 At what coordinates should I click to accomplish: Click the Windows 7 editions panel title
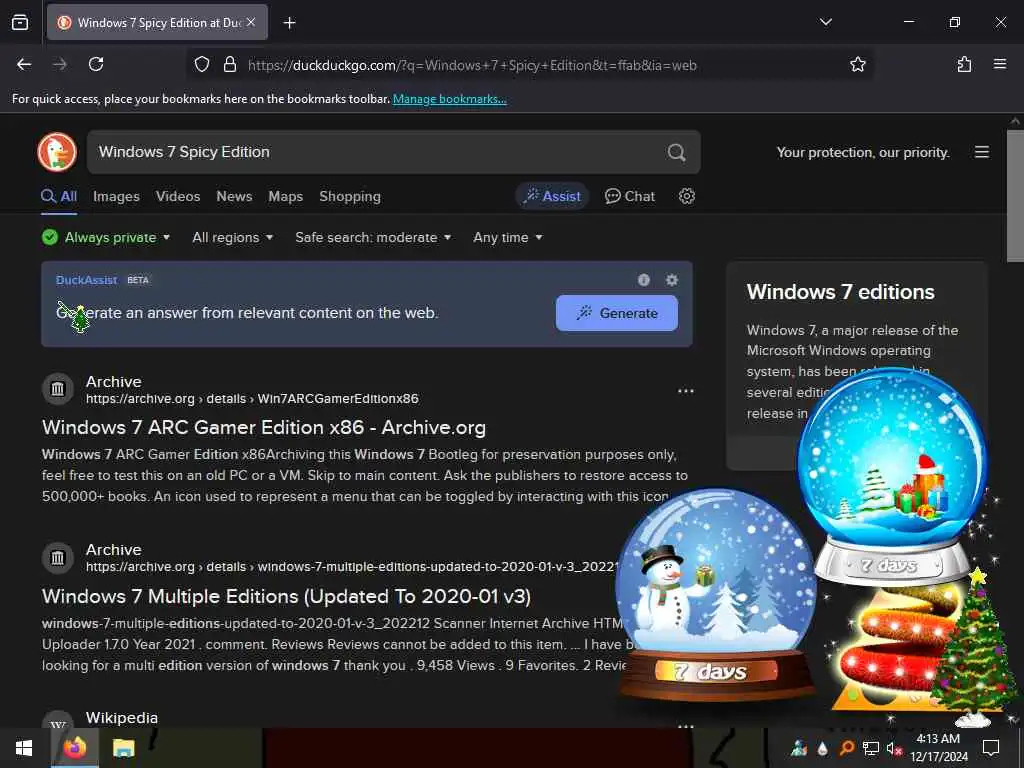[x=840, y=292]
